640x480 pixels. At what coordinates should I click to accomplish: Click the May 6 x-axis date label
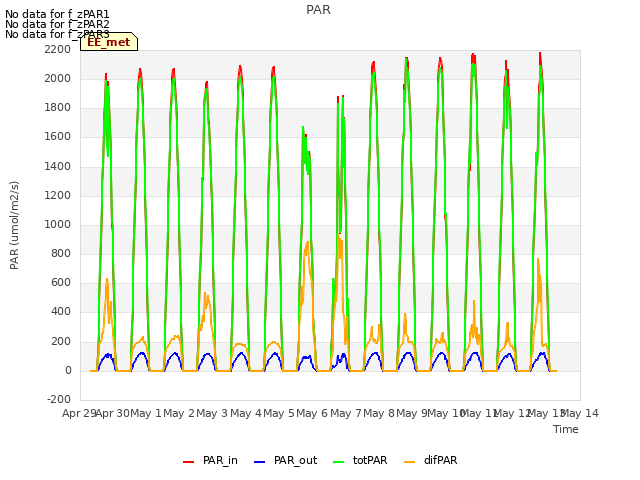coord(312,413)
